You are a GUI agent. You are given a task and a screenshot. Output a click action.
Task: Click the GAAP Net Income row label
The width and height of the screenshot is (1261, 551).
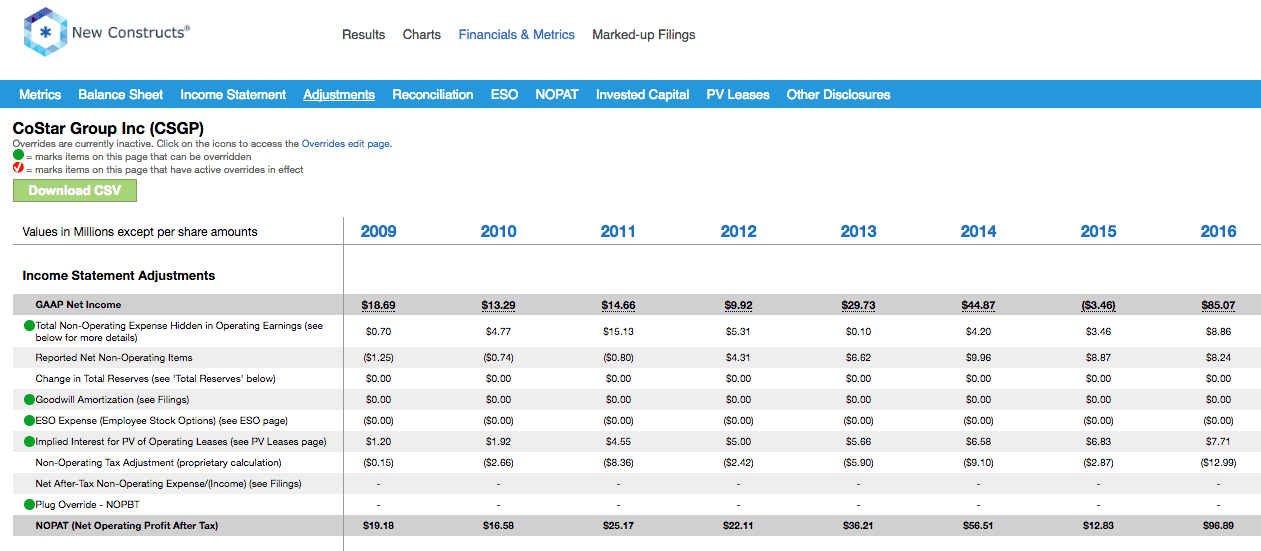tap(78, 305)
